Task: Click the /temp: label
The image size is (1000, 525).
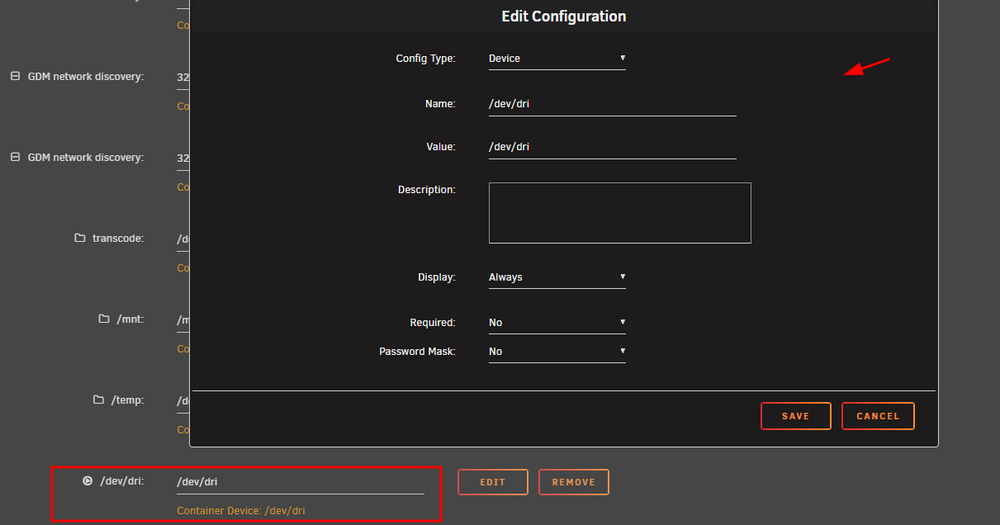Action: coord(128,400)
